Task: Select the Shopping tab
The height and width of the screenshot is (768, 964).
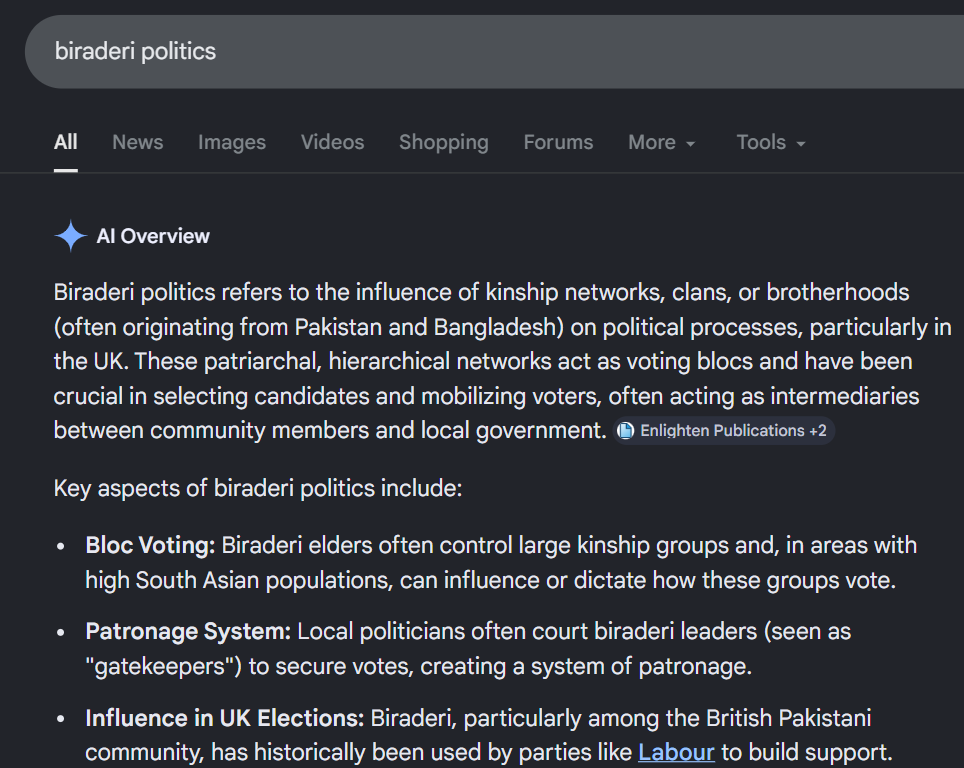Action: (444, 143)
